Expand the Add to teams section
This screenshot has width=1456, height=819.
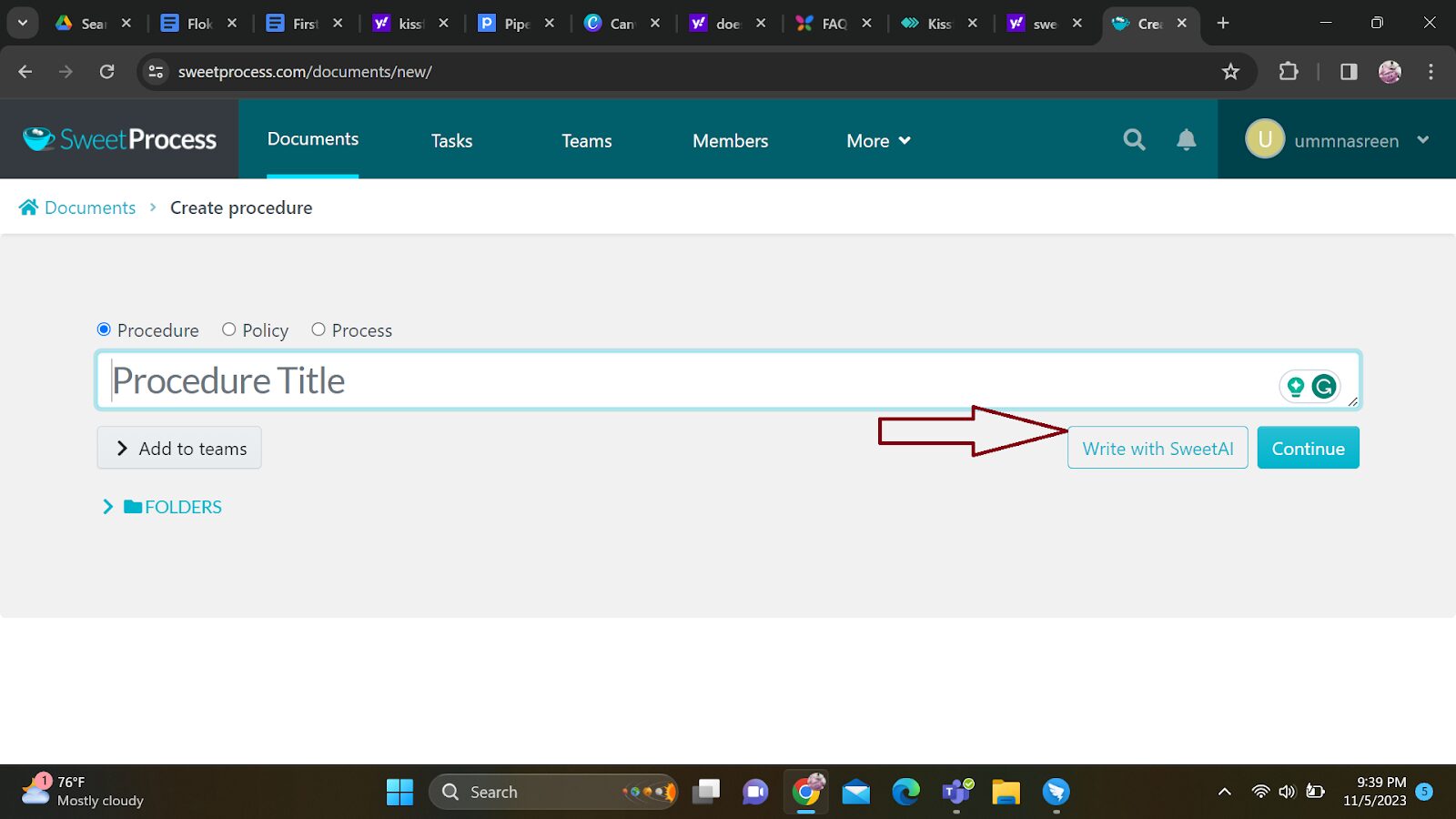click(179, 448)
